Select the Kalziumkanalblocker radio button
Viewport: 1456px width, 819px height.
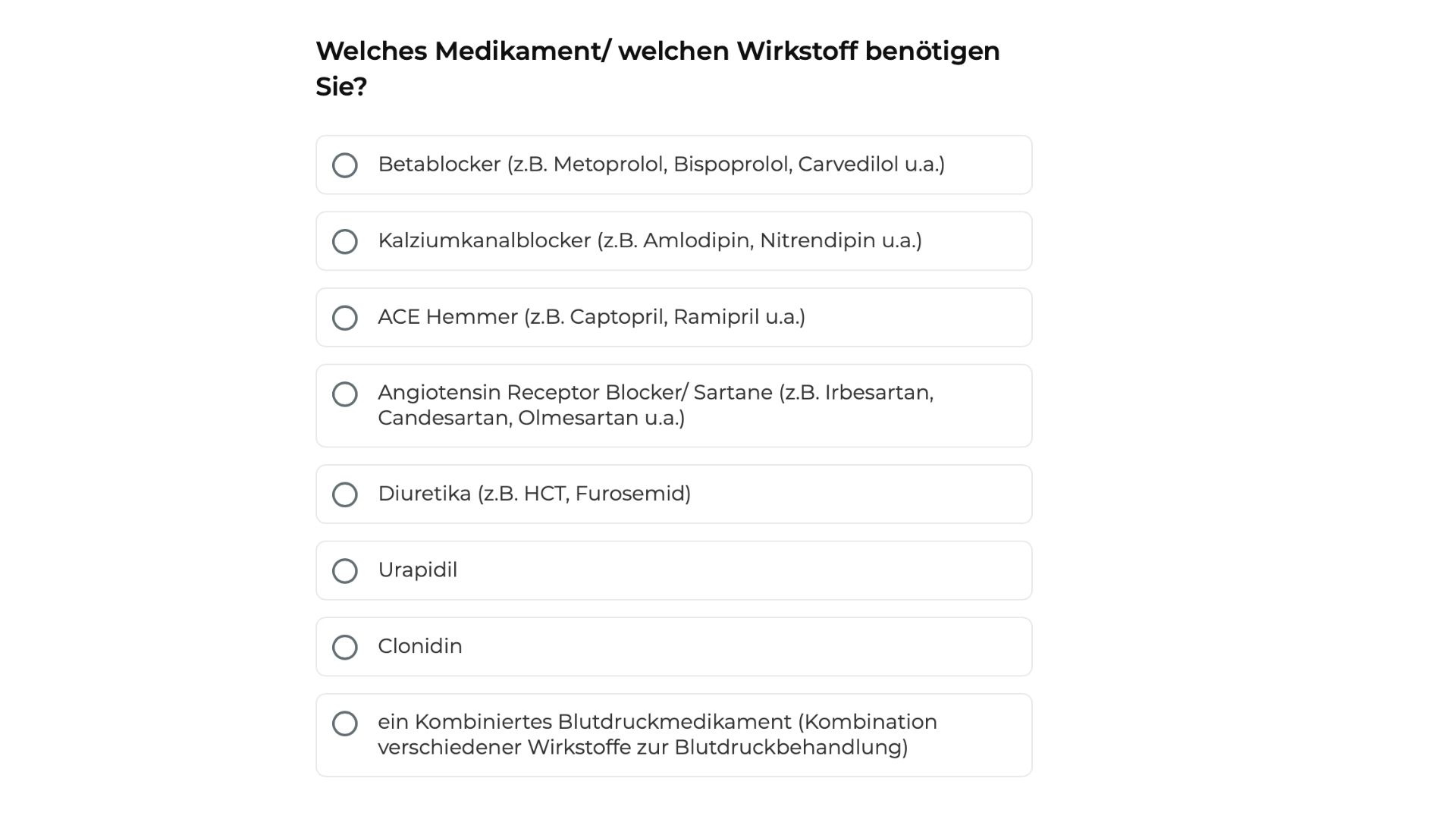point(345,241)
